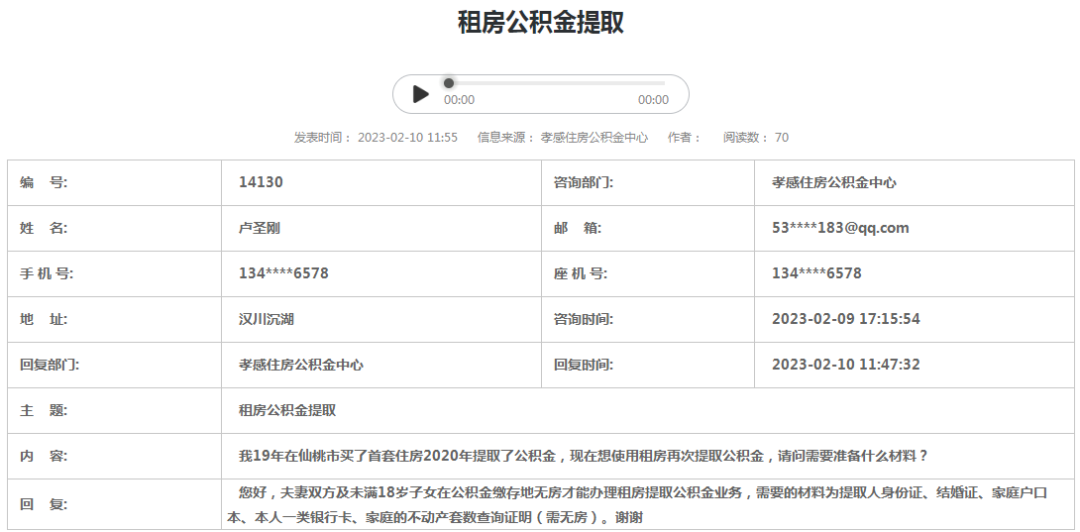Select the reference number 14130
Viewport: 1080px width, 532px height.
(x=261, y=182)
